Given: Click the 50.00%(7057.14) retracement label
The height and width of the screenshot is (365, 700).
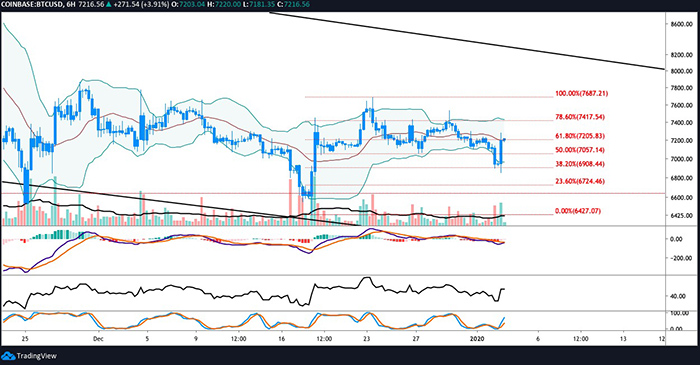Looking at the screenshot, I should coord(580,150).
